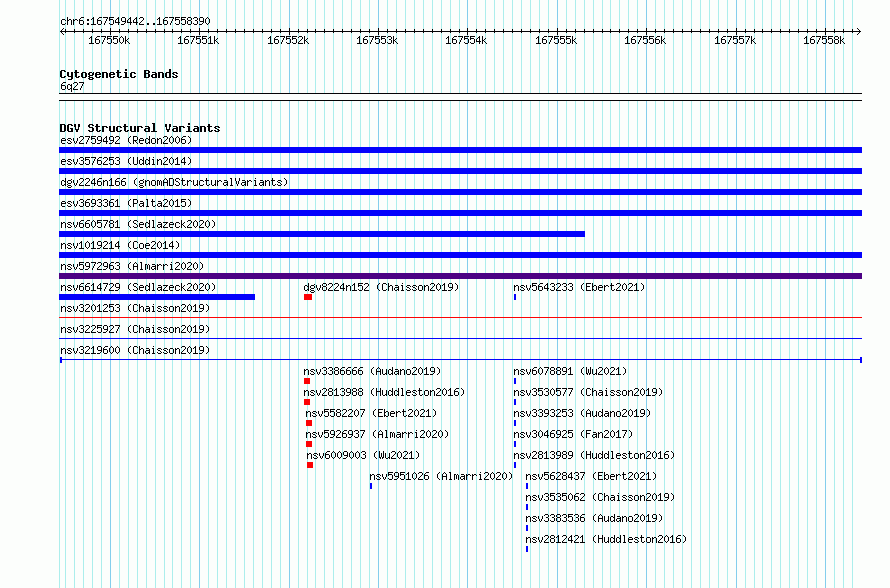The height and width of the screenshot is (588, 890).
Task: Click nsv3046925 (Fan2017) label
Action: 573,434
